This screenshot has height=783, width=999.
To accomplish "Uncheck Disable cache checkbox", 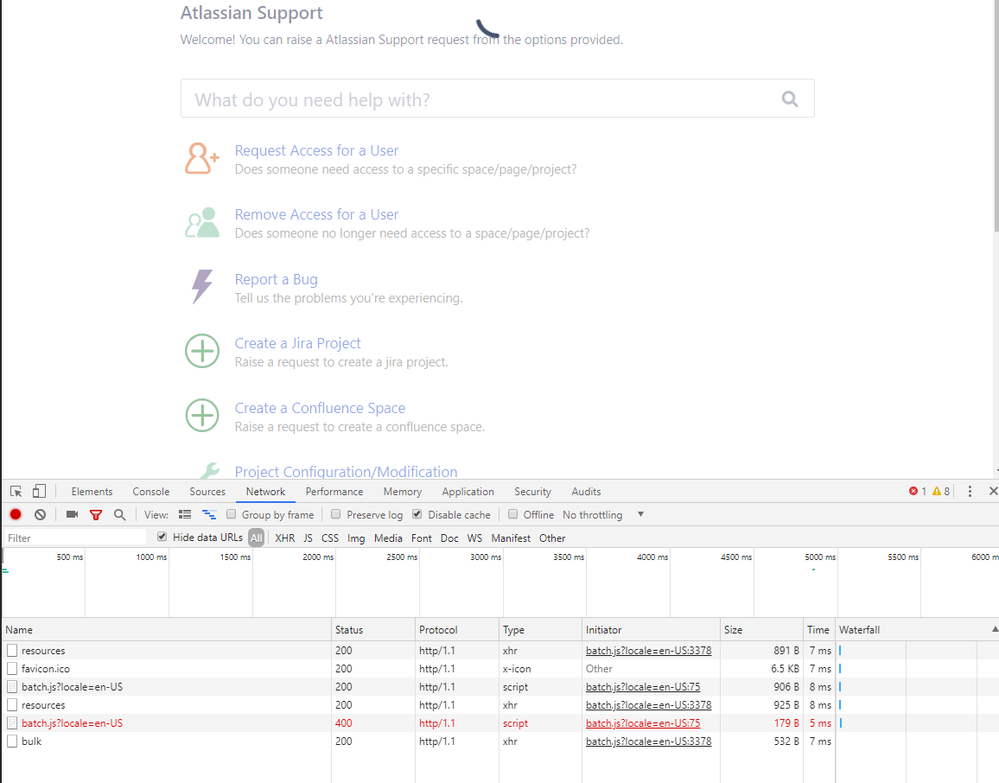I will tap(417, 514).
